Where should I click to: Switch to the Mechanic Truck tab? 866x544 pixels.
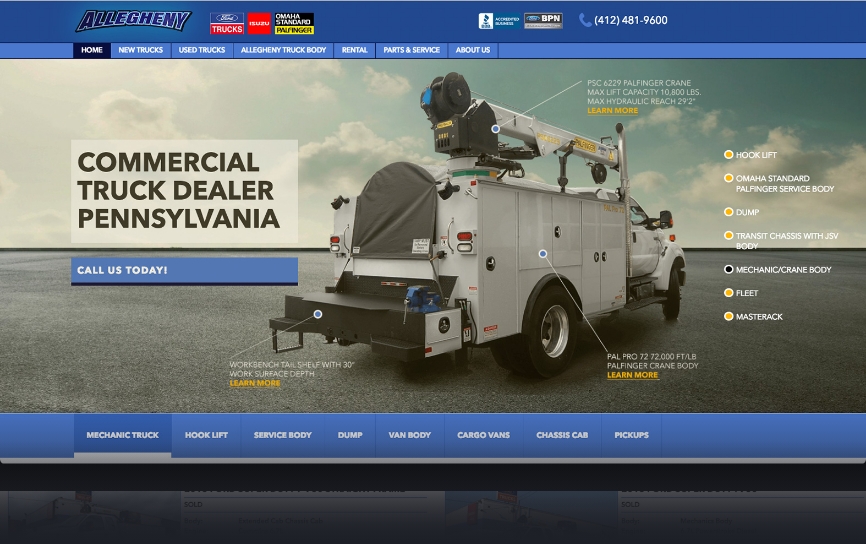[x=123, y=435]
